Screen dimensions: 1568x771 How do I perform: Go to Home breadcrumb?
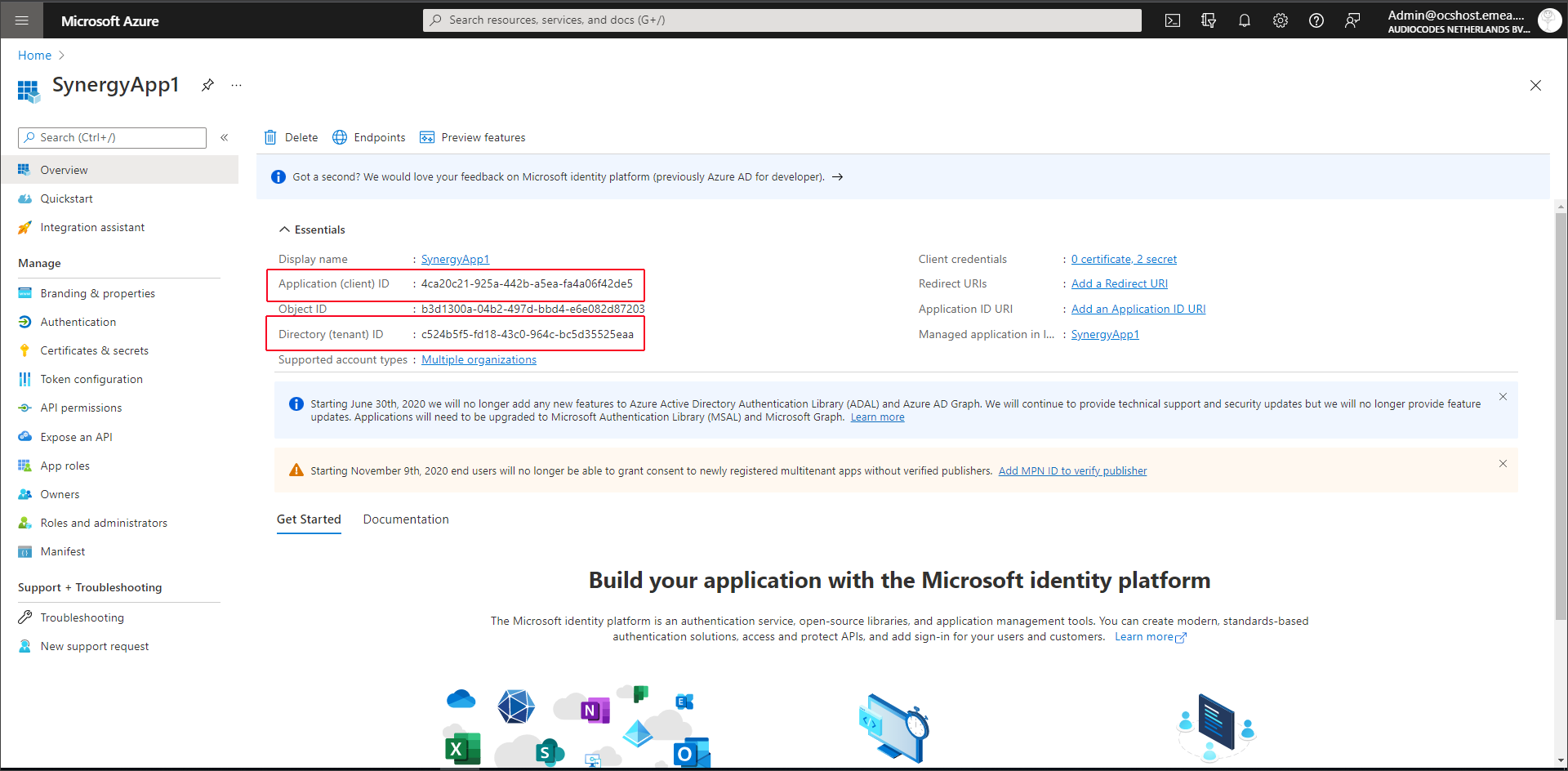pyautogui.click(x=34, y=56)
